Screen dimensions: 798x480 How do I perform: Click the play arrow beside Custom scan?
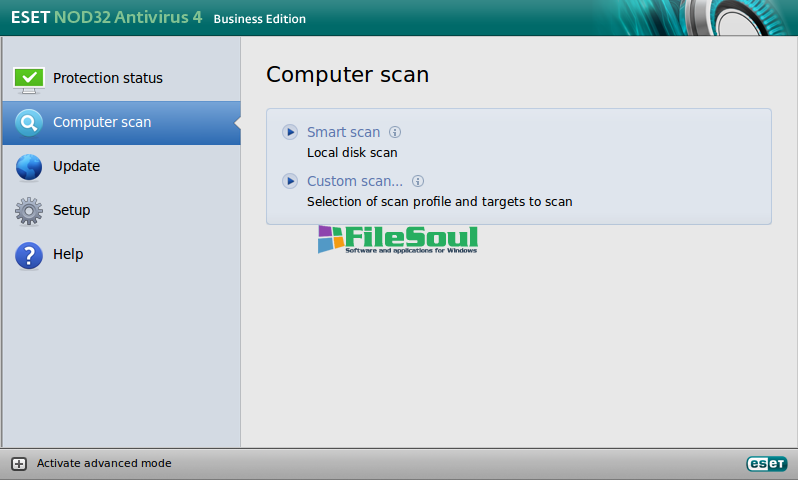coord(290,181)
